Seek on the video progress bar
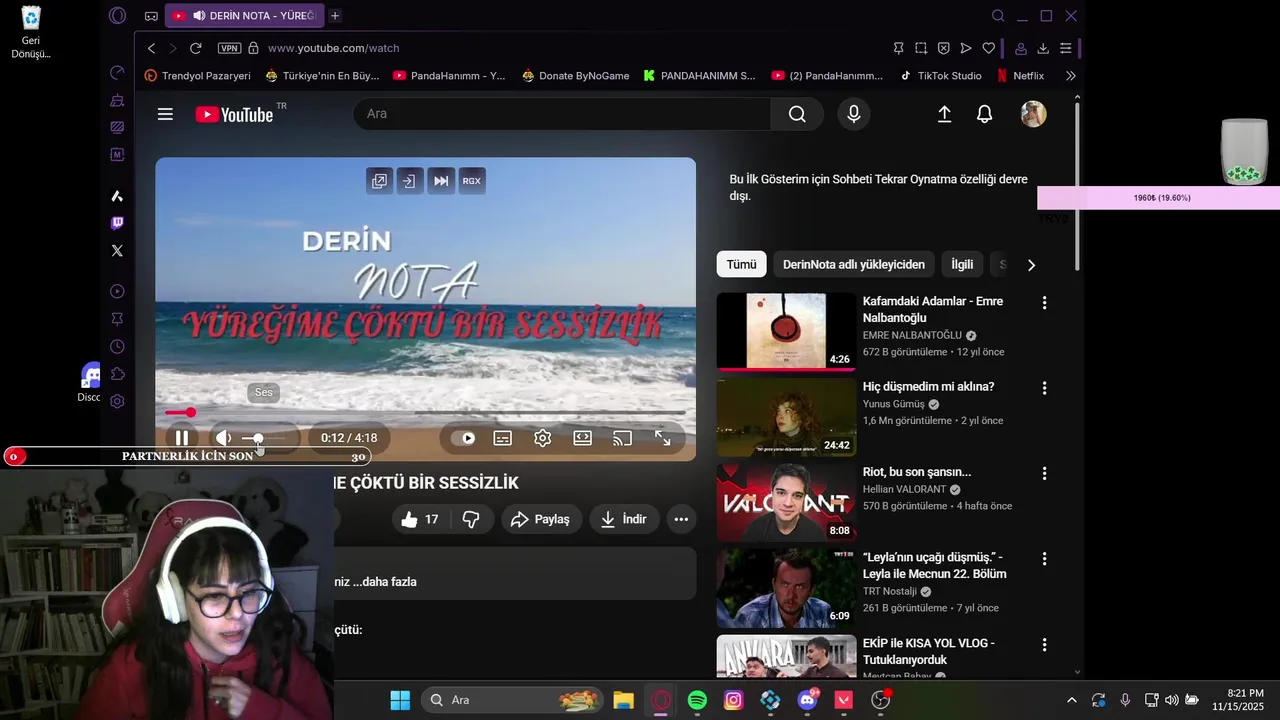Viewport: 1280px width, 720px height. [426, 412]
